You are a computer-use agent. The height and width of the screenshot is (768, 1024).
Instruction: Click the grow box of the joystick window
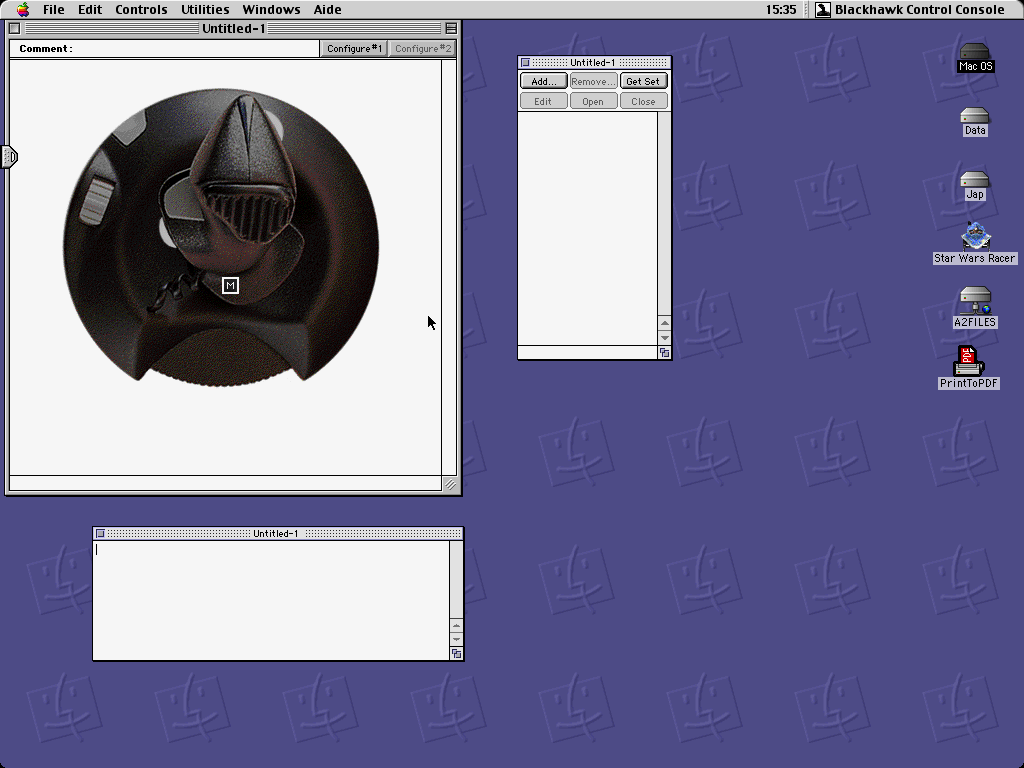pyautogui.click(x=450, y=484)
